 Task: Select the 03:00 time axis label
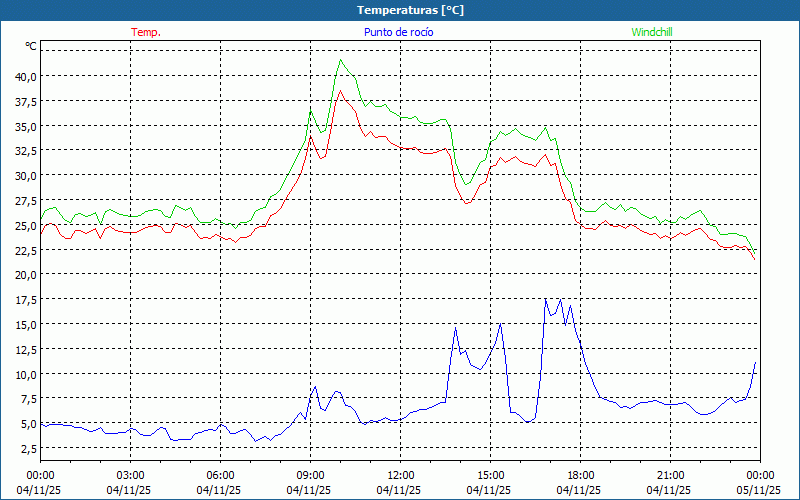coord(130,475)
